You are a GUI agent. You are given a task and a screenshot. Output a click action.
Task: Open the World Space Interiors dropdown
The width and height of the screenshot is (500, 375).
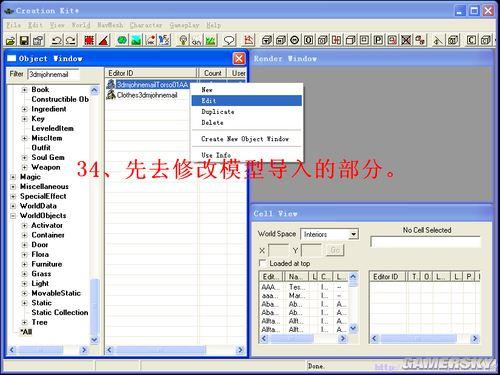(329, 234)
